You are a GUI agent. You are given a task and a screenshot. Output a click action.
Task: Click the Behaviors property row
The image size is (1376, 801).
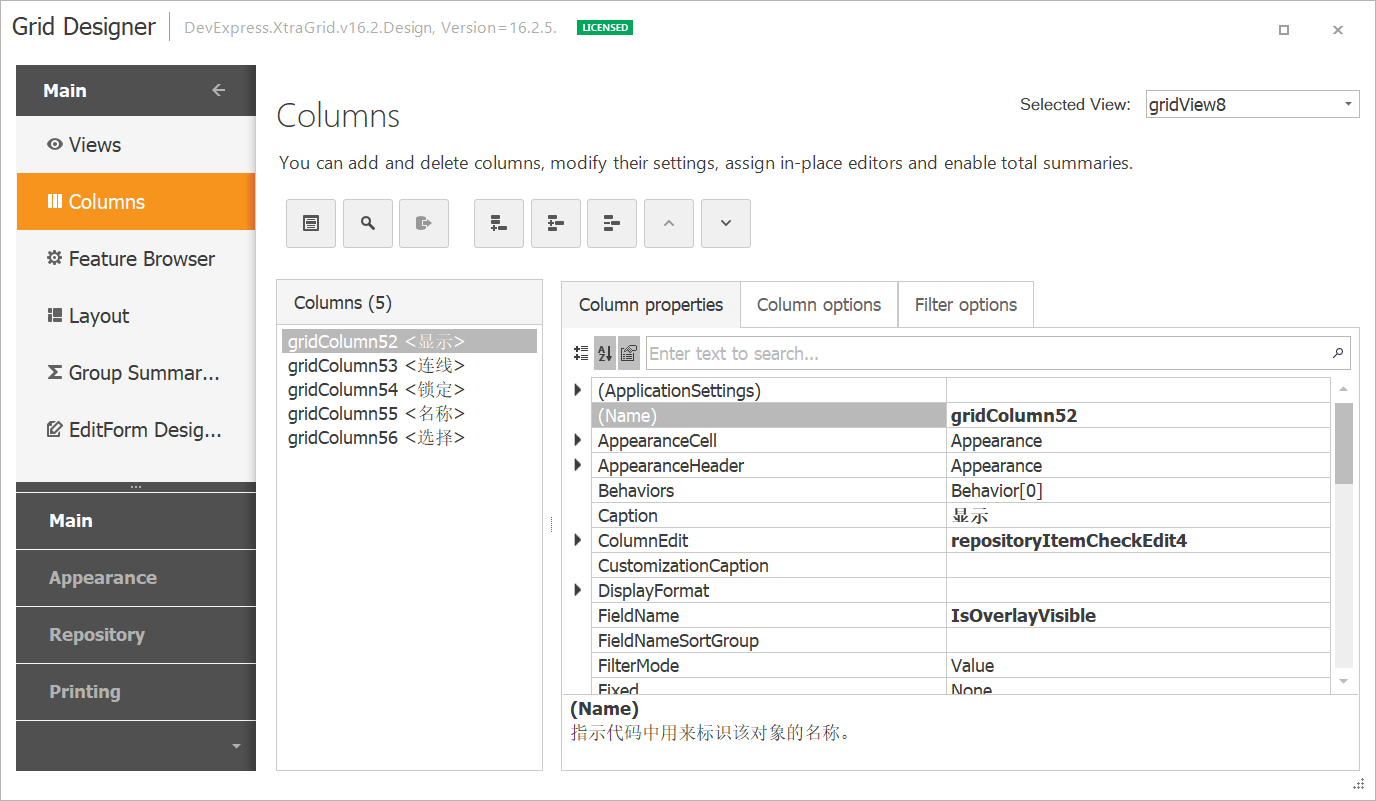pos(961,490)
